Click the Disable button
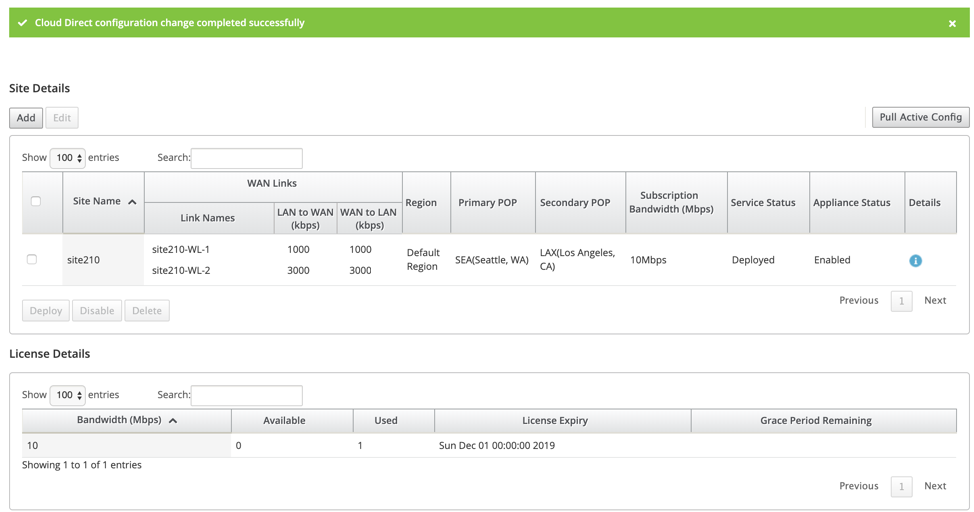This screenshot has height=512, width=974. click(97, 311)
